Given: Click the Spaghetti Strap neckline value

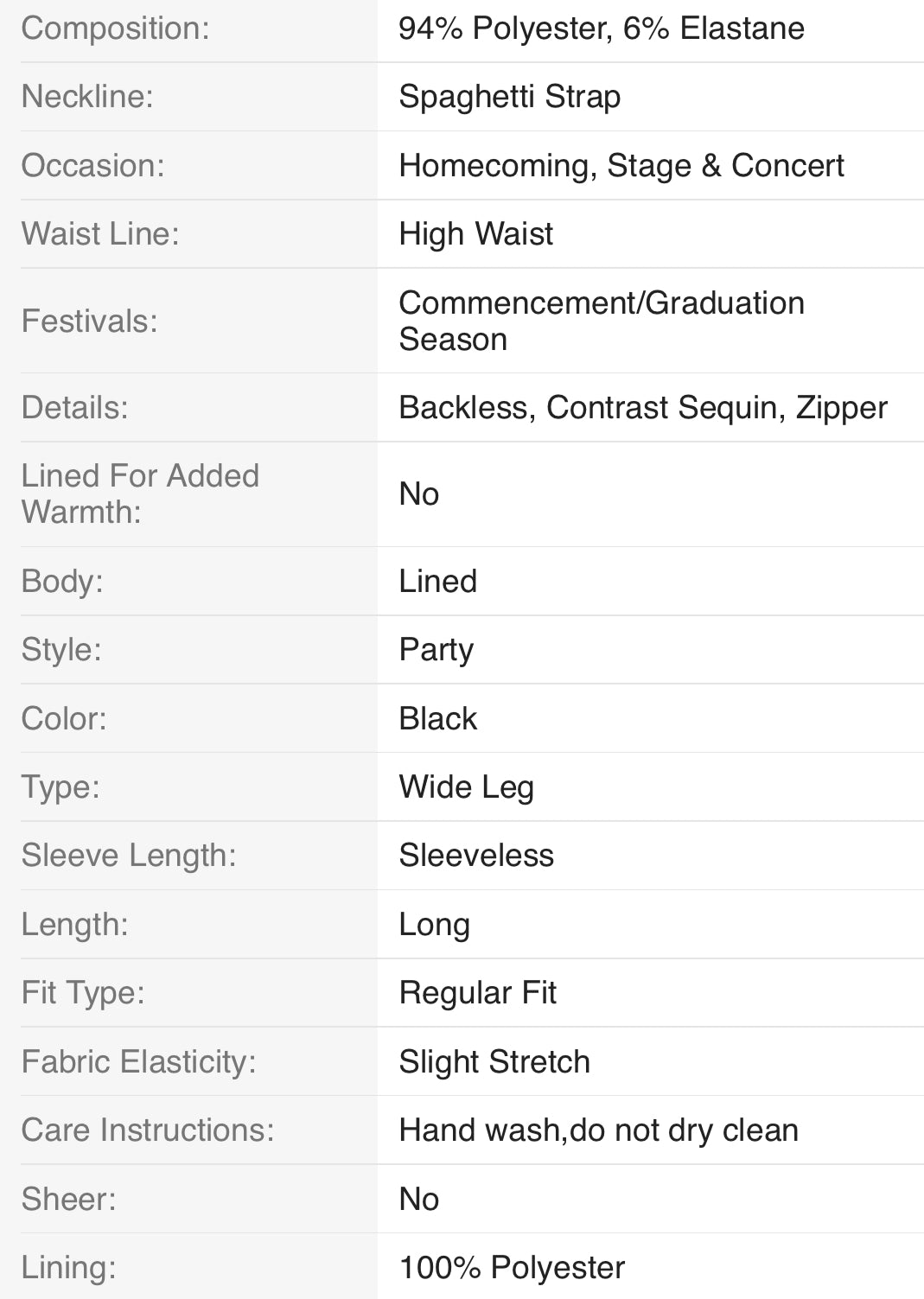Looking at the screenshot, I should 509,97.
